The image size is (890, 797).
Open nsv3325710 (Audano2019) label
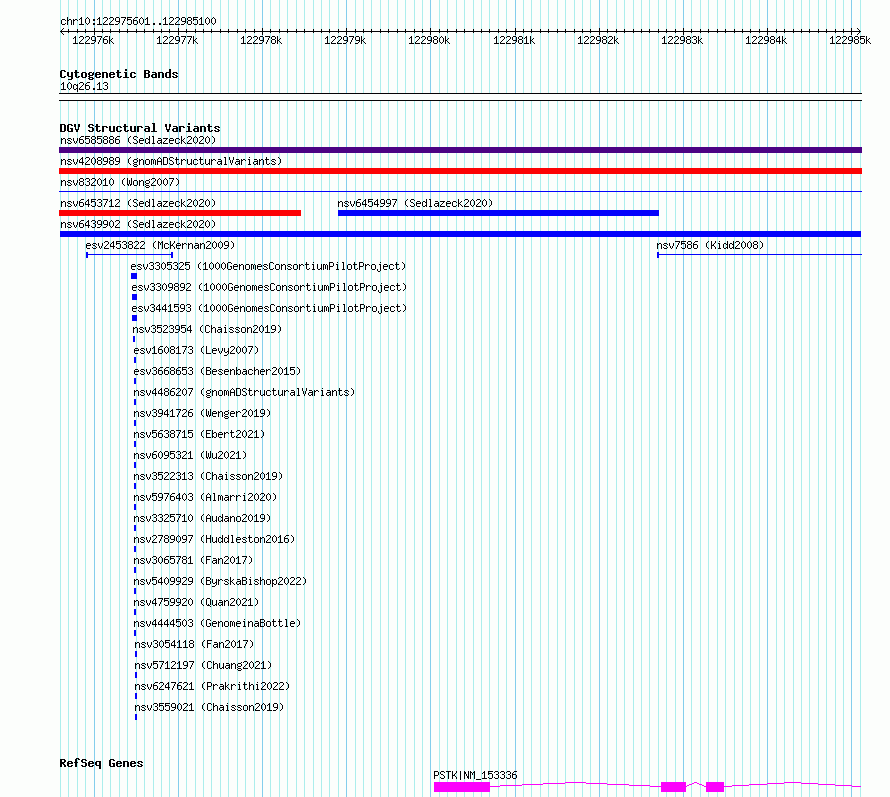(202, 518)
